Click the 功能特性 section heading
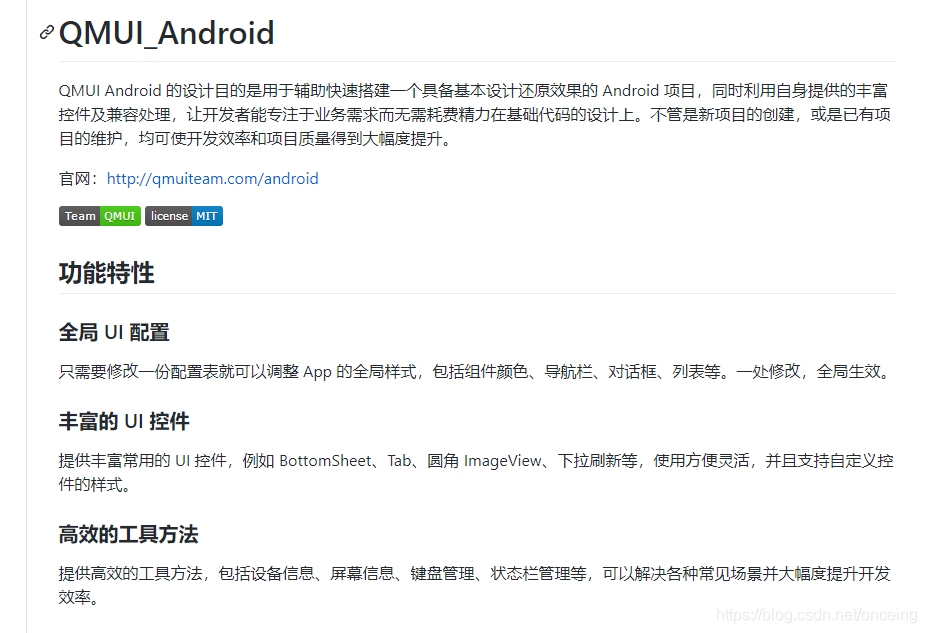Viewport: 926px width, 633px height. [x=106, y=272]
